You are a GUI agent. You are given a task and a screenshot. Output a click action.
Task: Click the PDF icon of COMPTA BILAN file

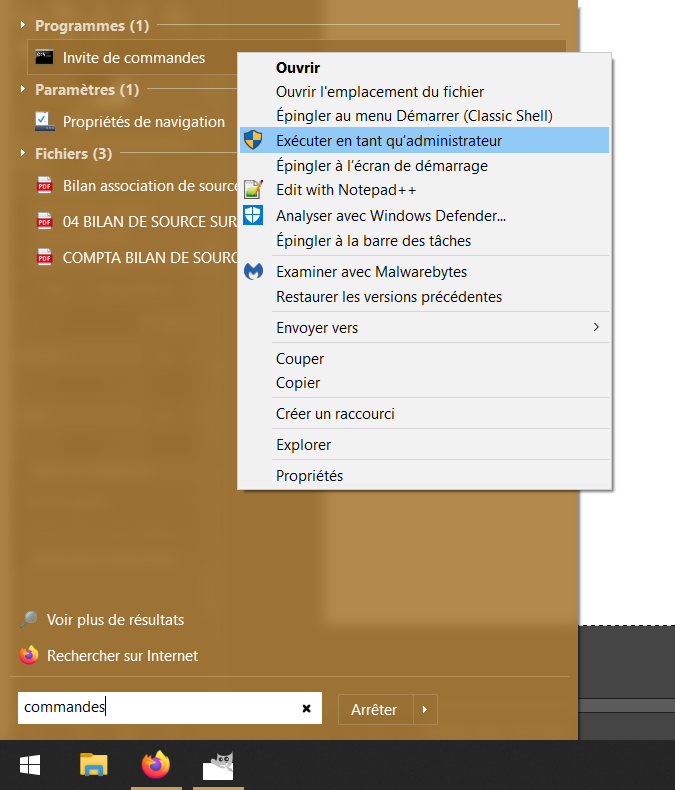pyautogui.click(x=44, y=258)
